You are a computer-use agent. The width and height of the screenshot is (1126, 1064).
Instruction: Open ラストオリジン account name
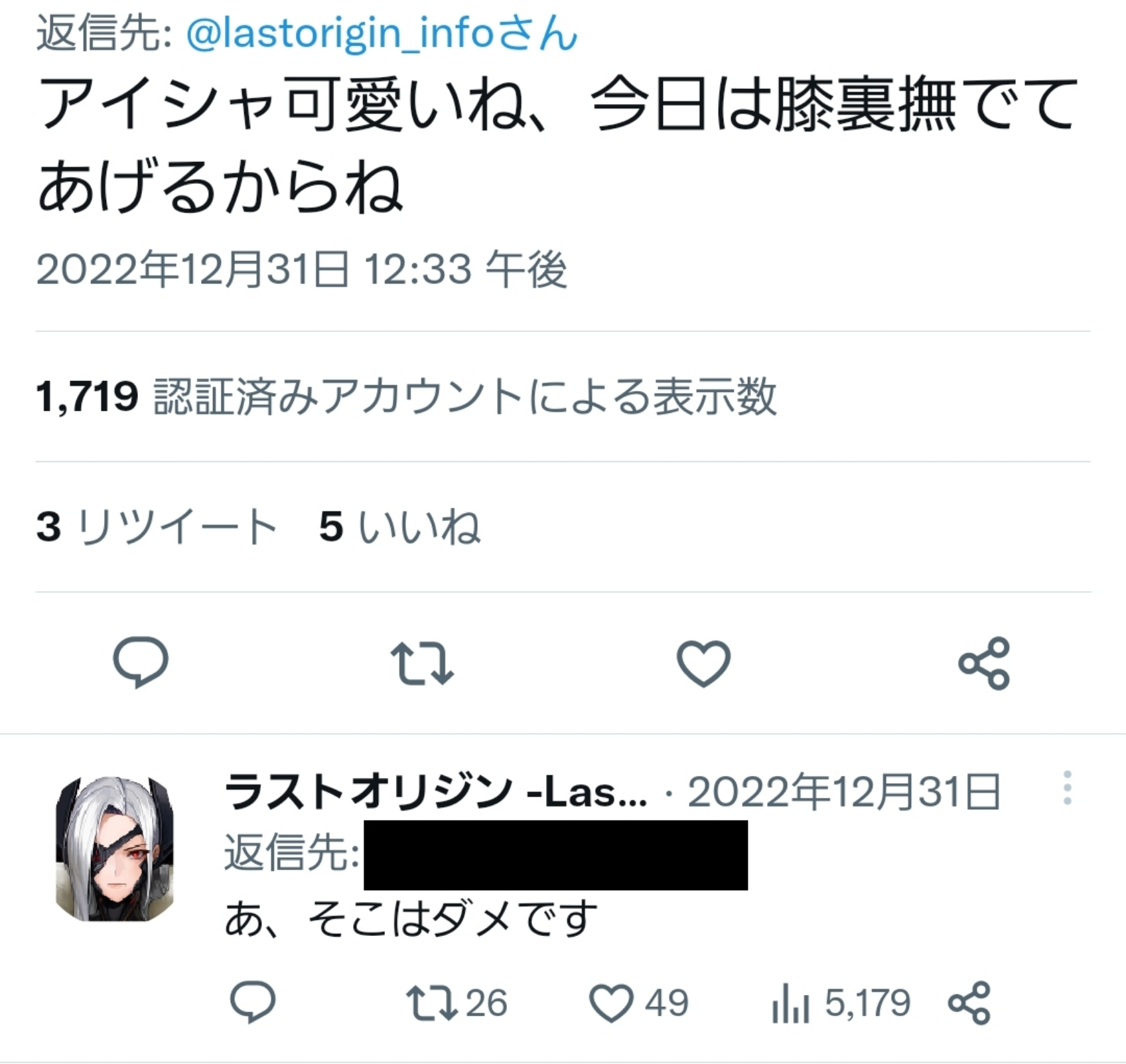point(436,792)
